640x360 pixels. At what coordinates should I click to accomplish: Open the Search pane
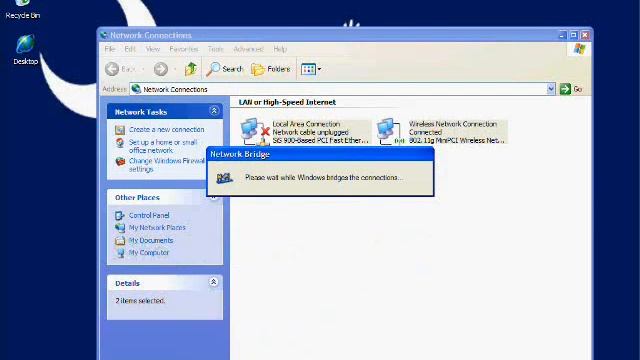[224, 69]
